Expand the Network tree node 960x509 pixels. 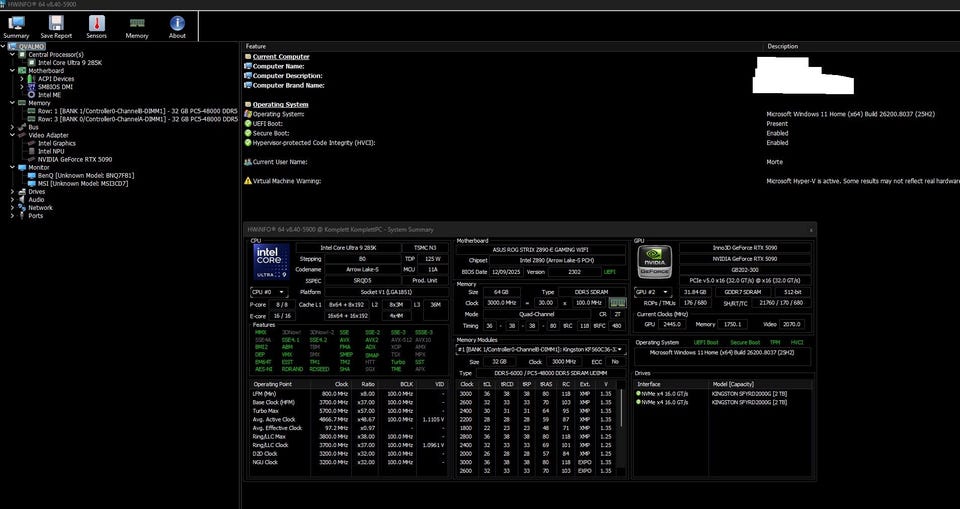pos(13,207)
